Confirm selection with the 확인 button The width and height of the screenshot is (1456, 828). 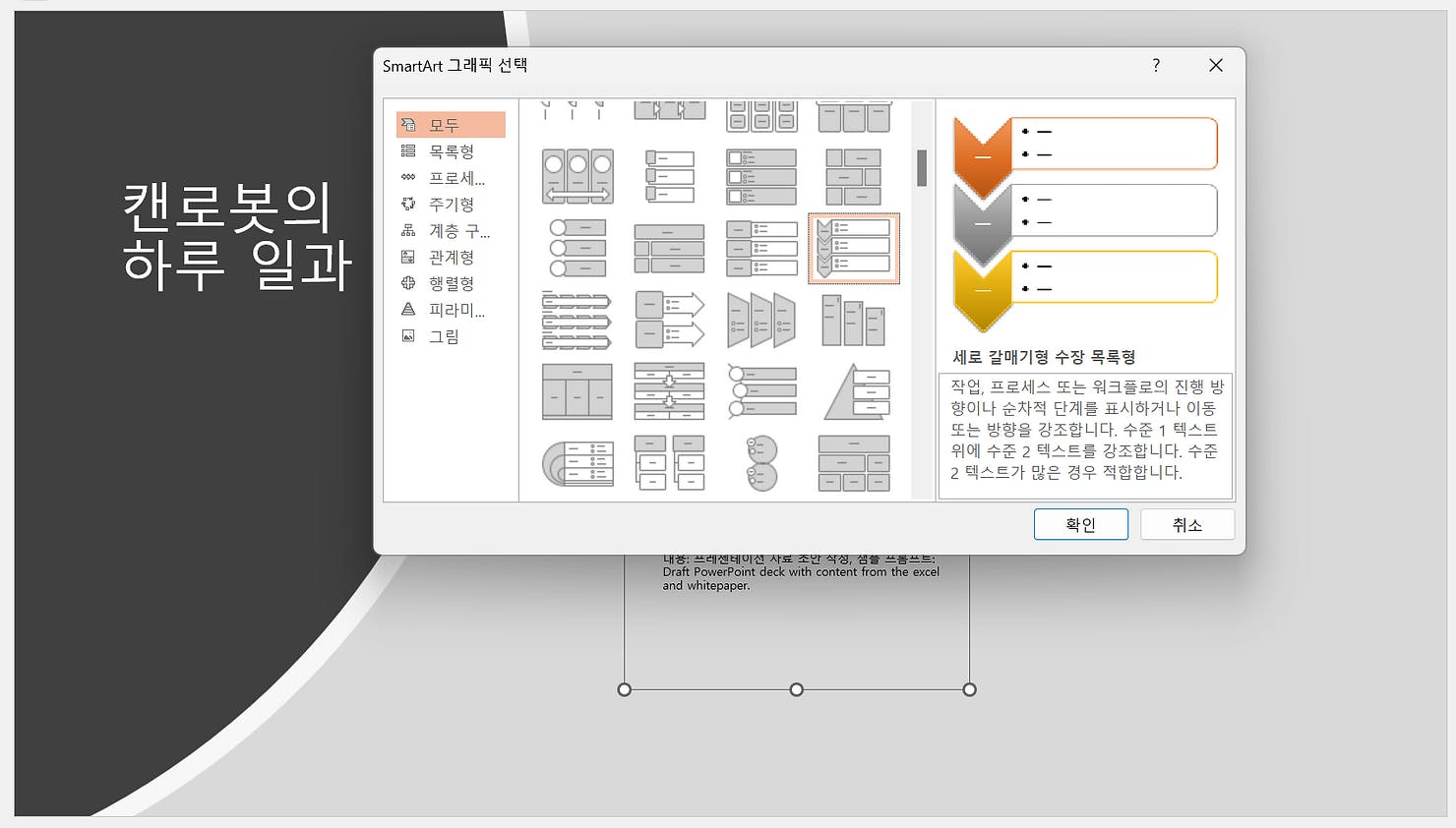pyautogui.click(x=1080, y=524)
